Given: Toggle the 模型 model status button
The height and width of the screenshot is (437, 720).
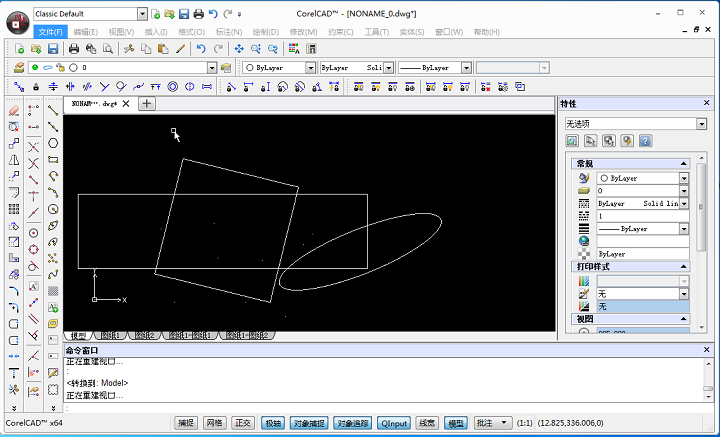Looking at the screenshot, I should click(x=456, y=423).
